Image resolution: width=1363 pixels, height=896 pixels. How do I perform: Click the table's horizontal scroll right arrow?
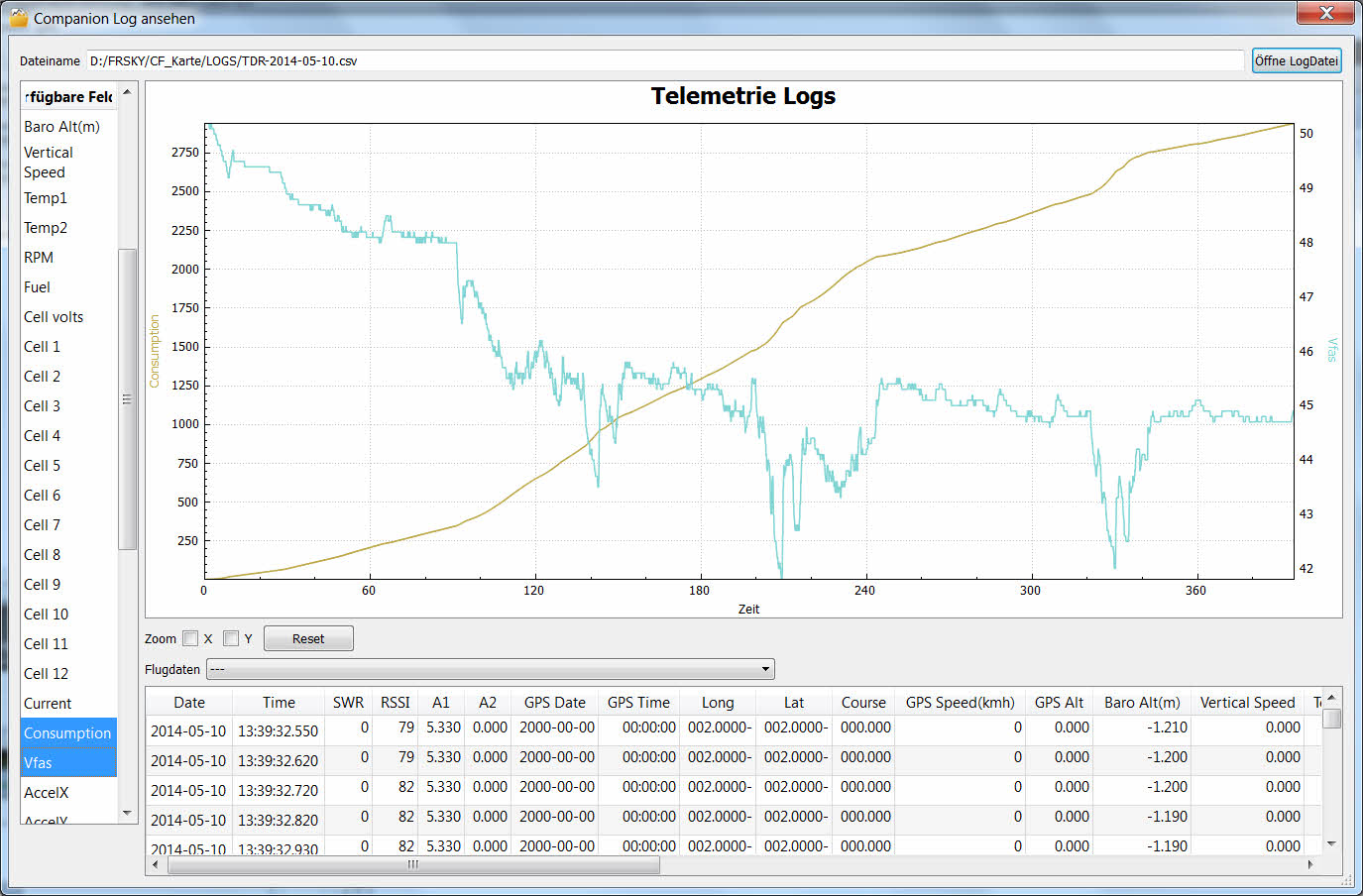click(x=1310, y=865)
